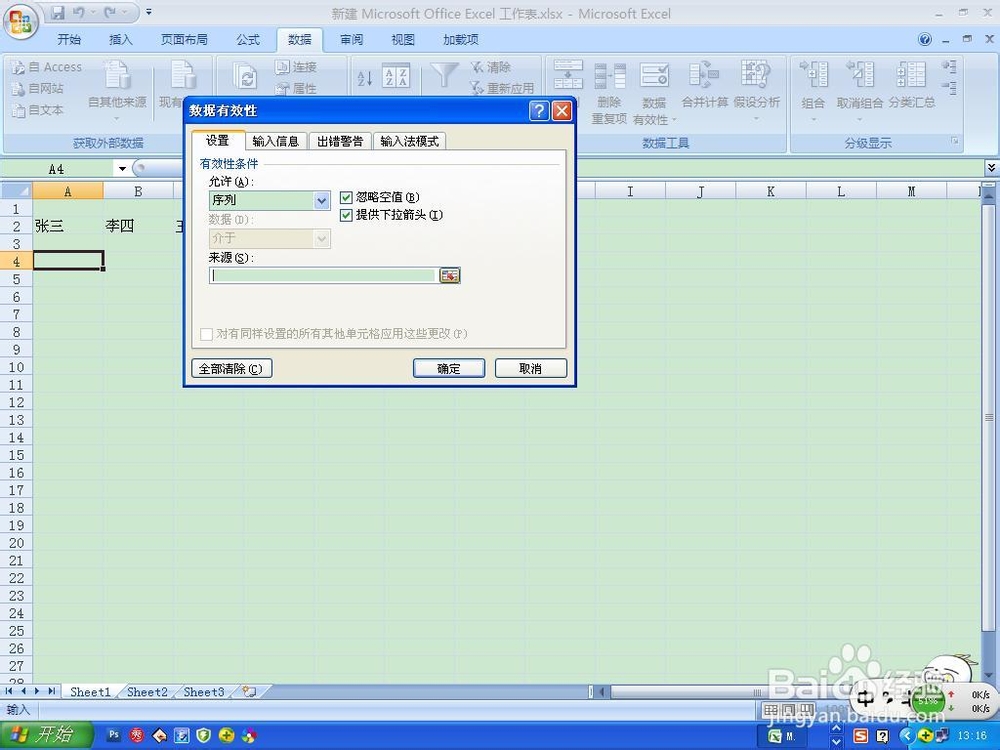1000x750 pixels.
Task: Select row 10 header
Action: (16, 367)
